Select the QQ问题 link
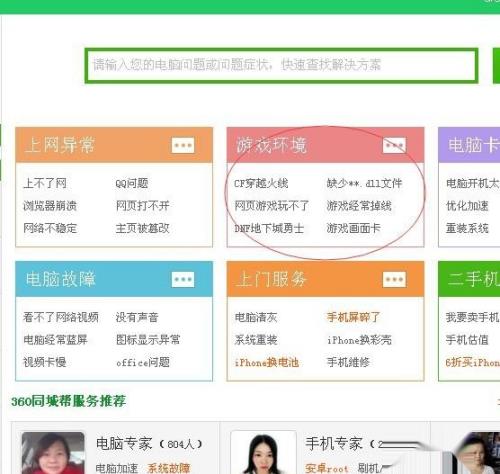This screenshot has height=474, width=500. pyautogui.click(x=132, y=183)
